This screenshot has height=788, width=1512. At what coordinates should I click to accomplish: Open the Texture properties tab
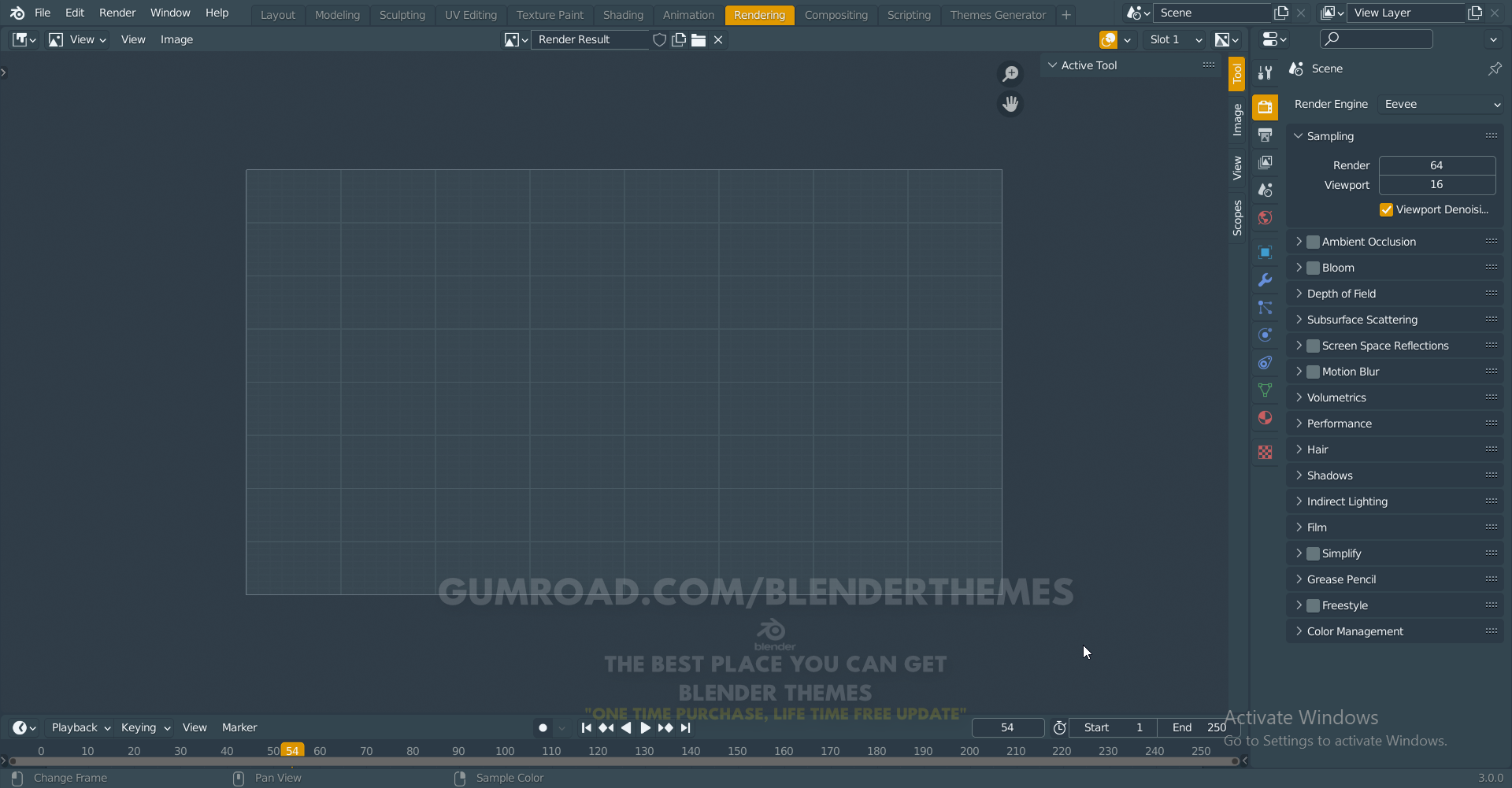[1266, 452]
